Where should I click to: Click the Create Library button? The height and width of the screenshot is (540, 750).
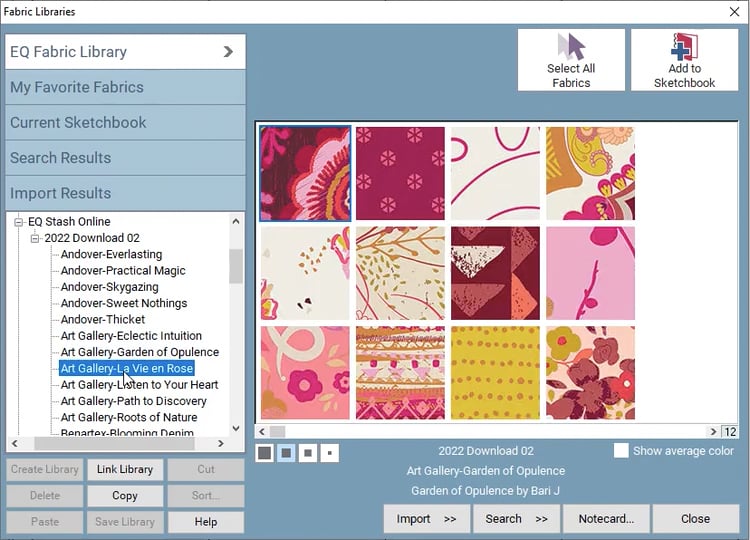click(44, 470)
